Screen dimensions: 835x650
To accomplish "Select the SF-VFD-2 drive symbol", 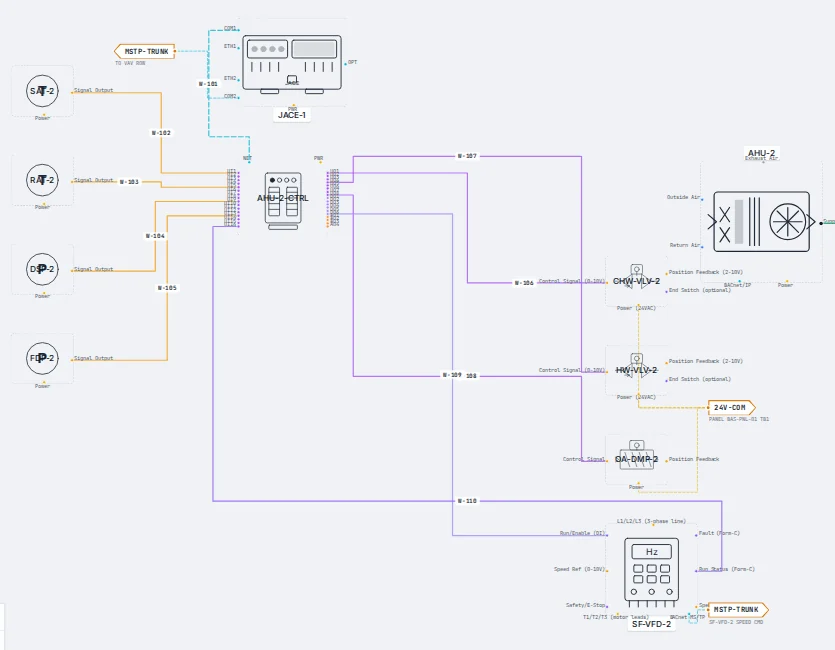I will 651,572.
